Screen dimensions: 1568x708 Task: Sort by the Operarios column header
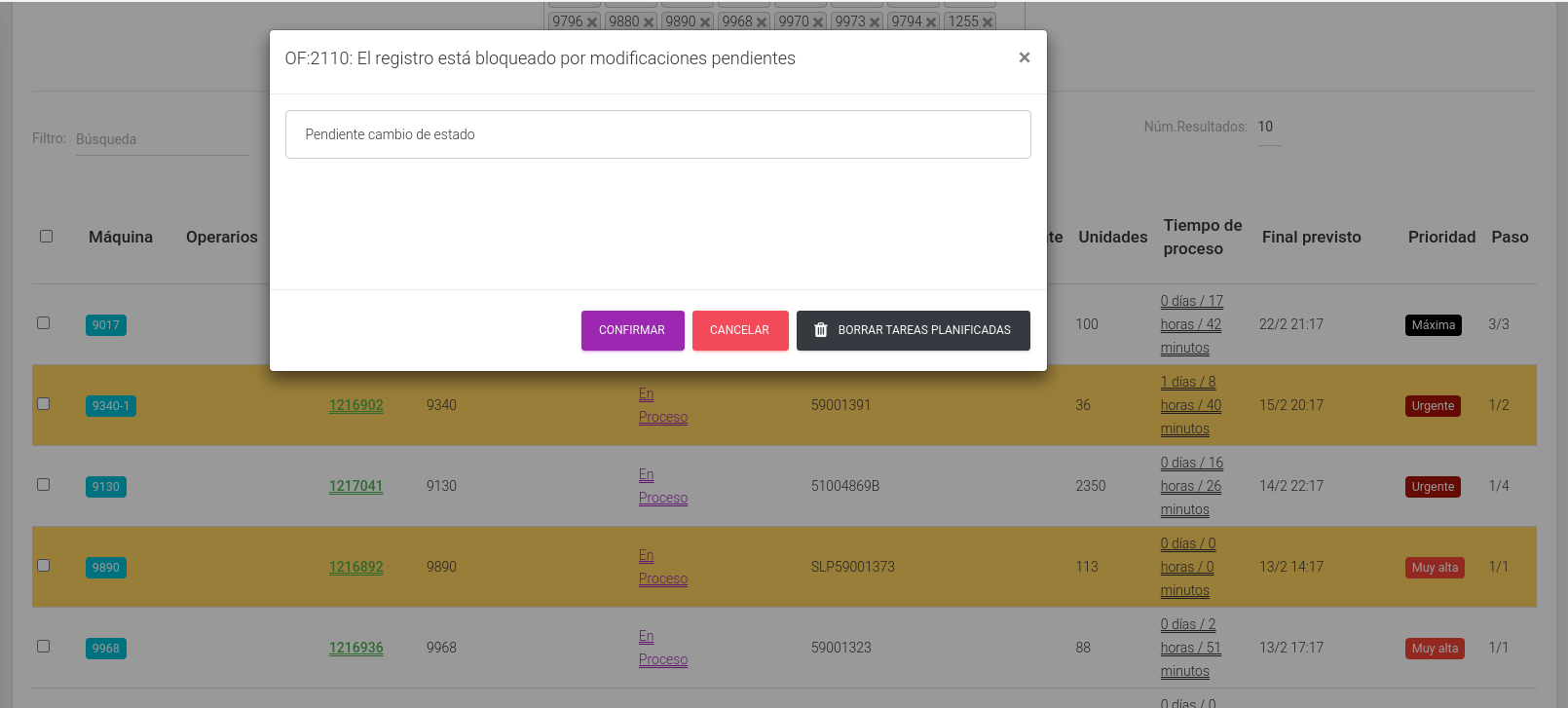(222, 237)
